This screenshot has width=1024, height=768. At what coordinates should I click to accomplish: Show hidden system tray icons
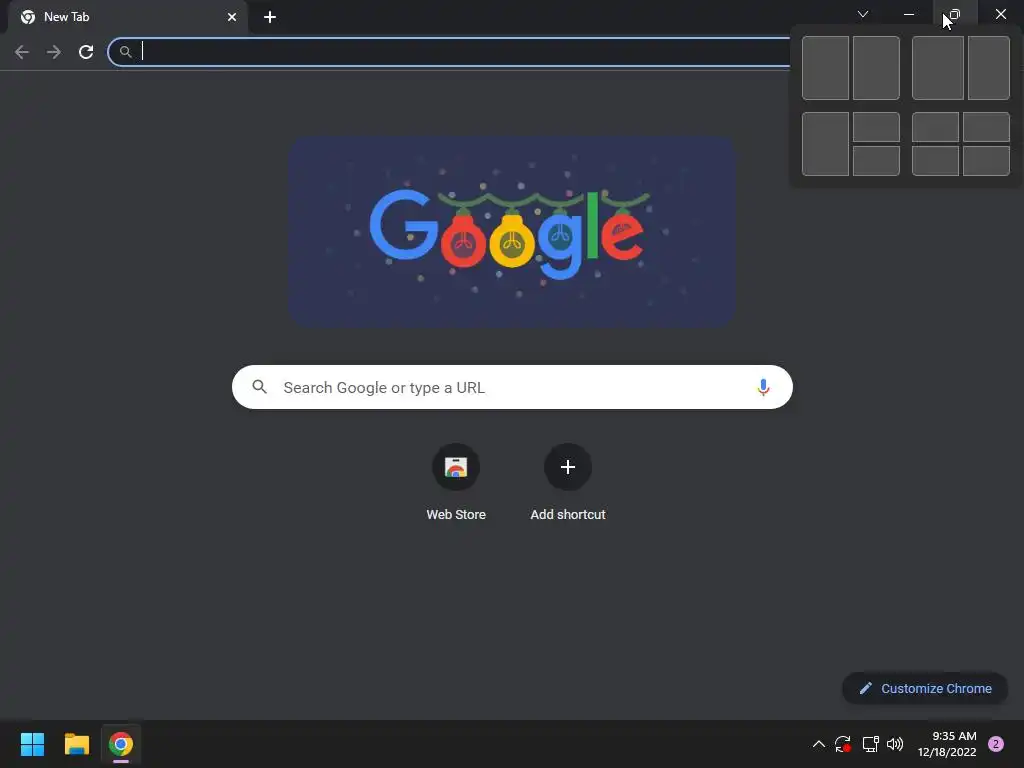[x=818, y=744]
